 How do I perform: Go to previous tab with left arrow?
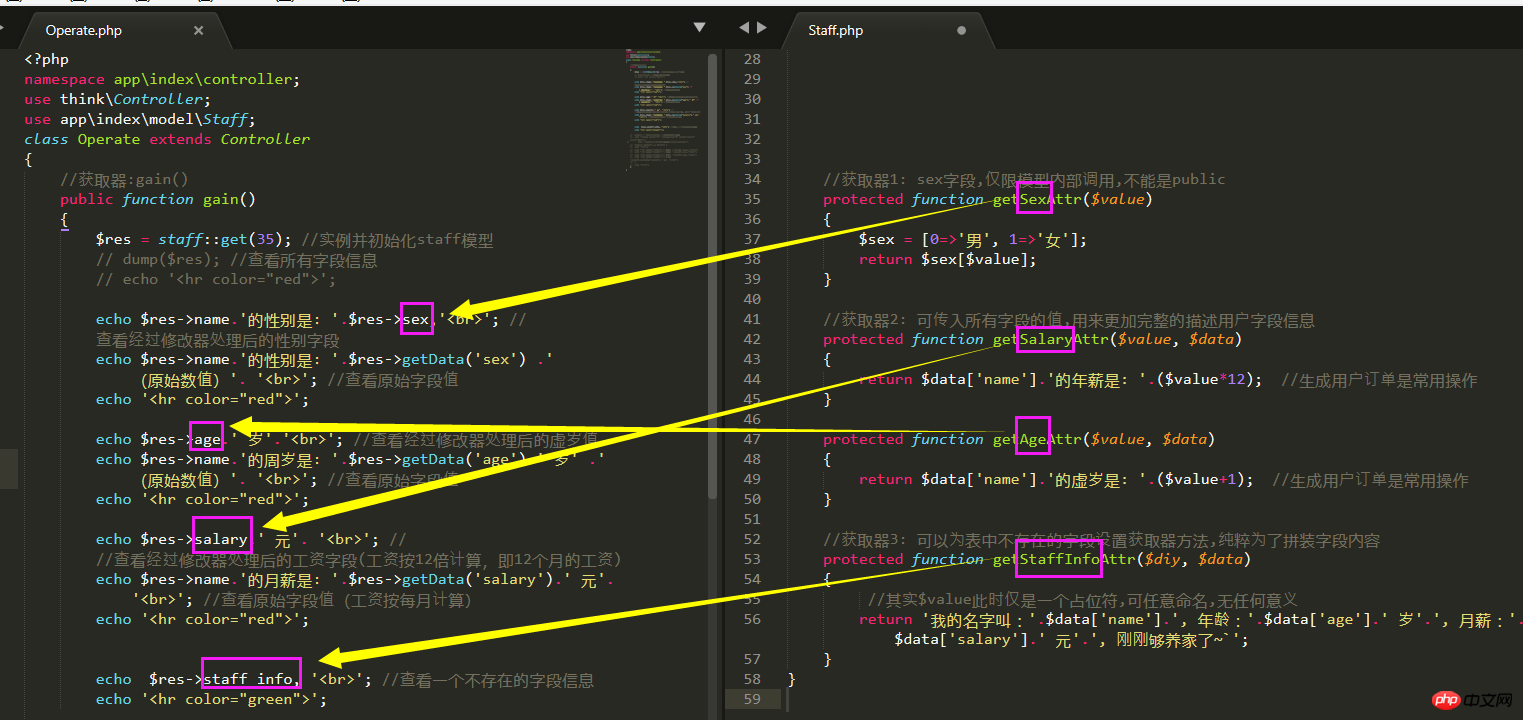point(744,28)
